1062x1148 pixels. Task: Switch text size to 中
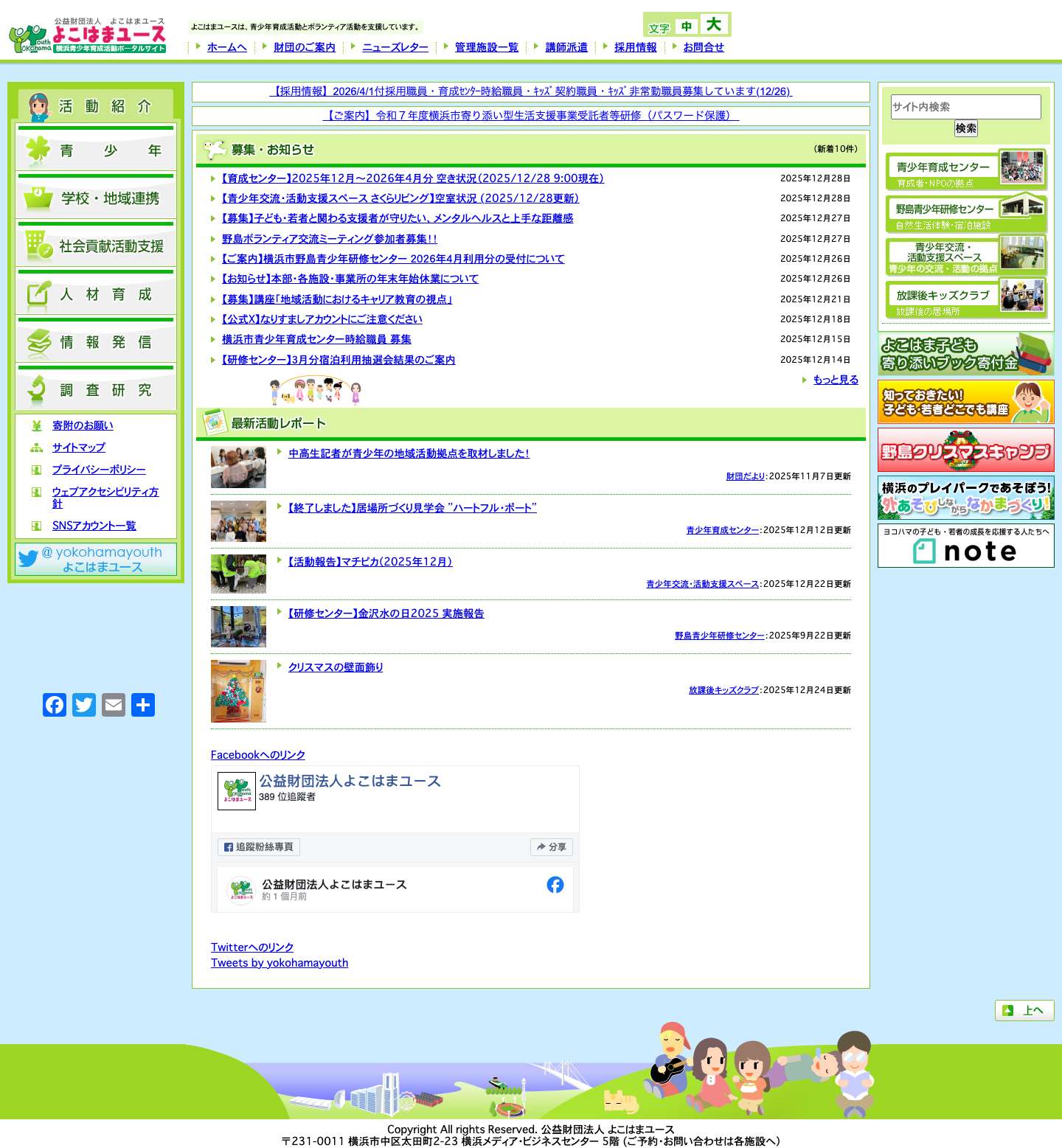click(687, 24)
